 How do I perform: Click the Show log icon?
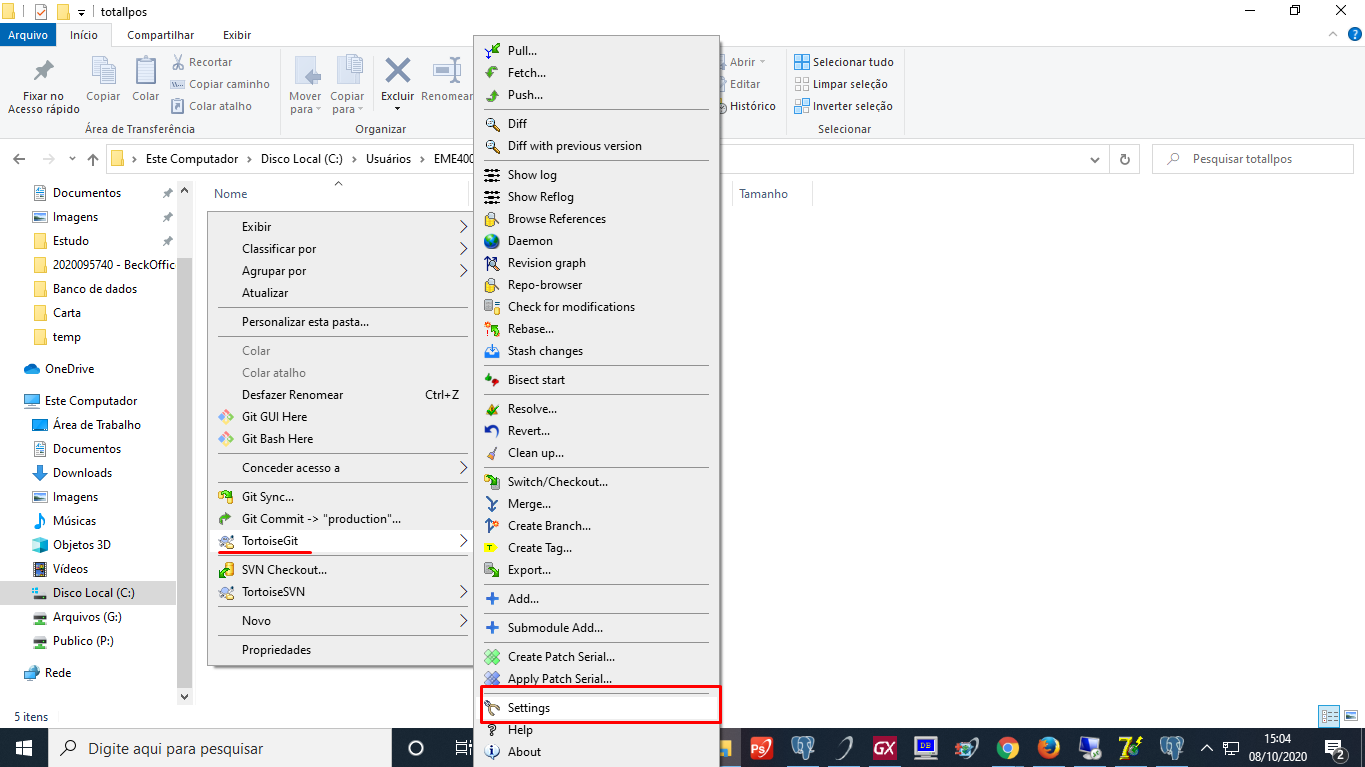(491, 175)
